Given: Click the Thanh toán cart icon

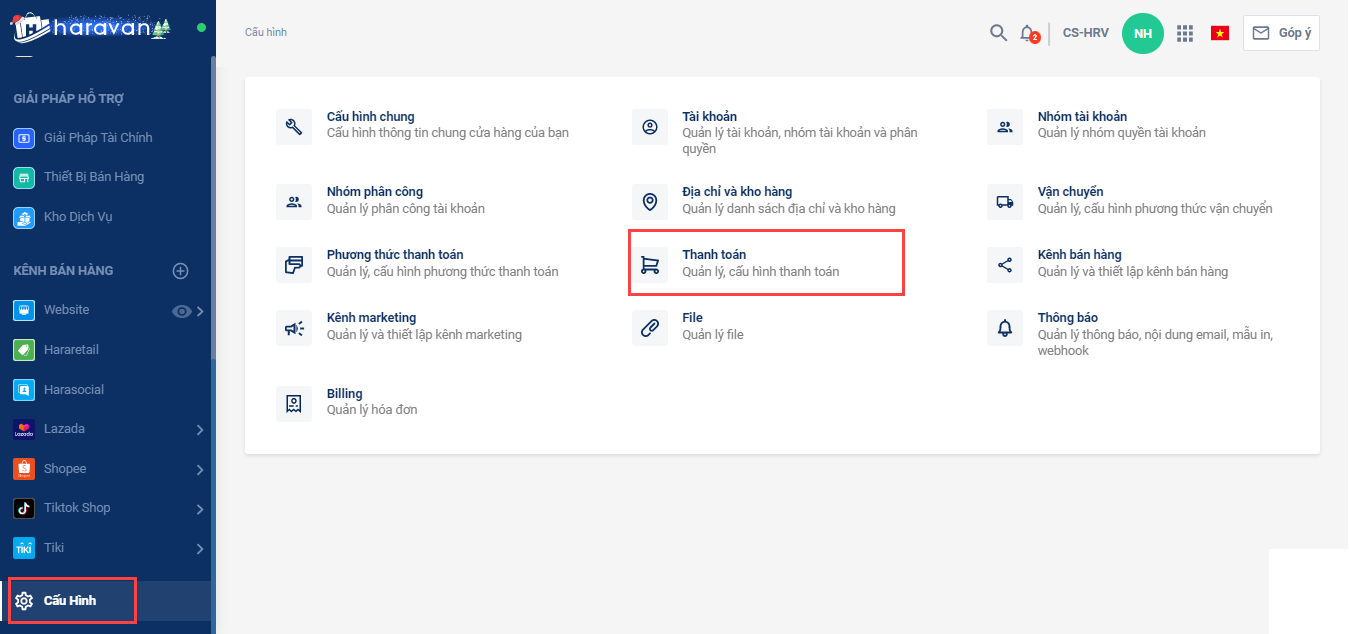Looking at the screenshot, I should 650,265.
